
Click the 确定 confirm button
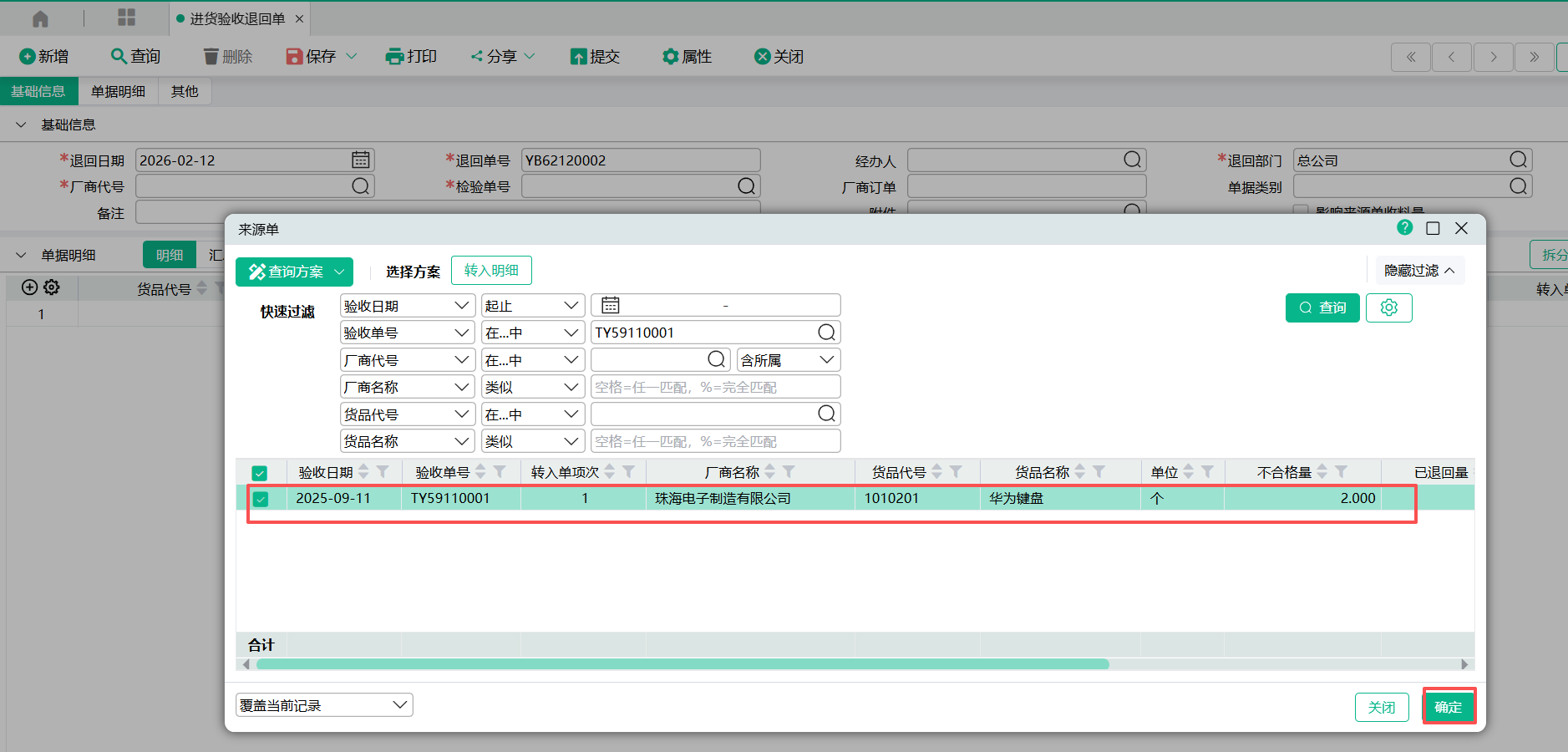click(1448, 707)
